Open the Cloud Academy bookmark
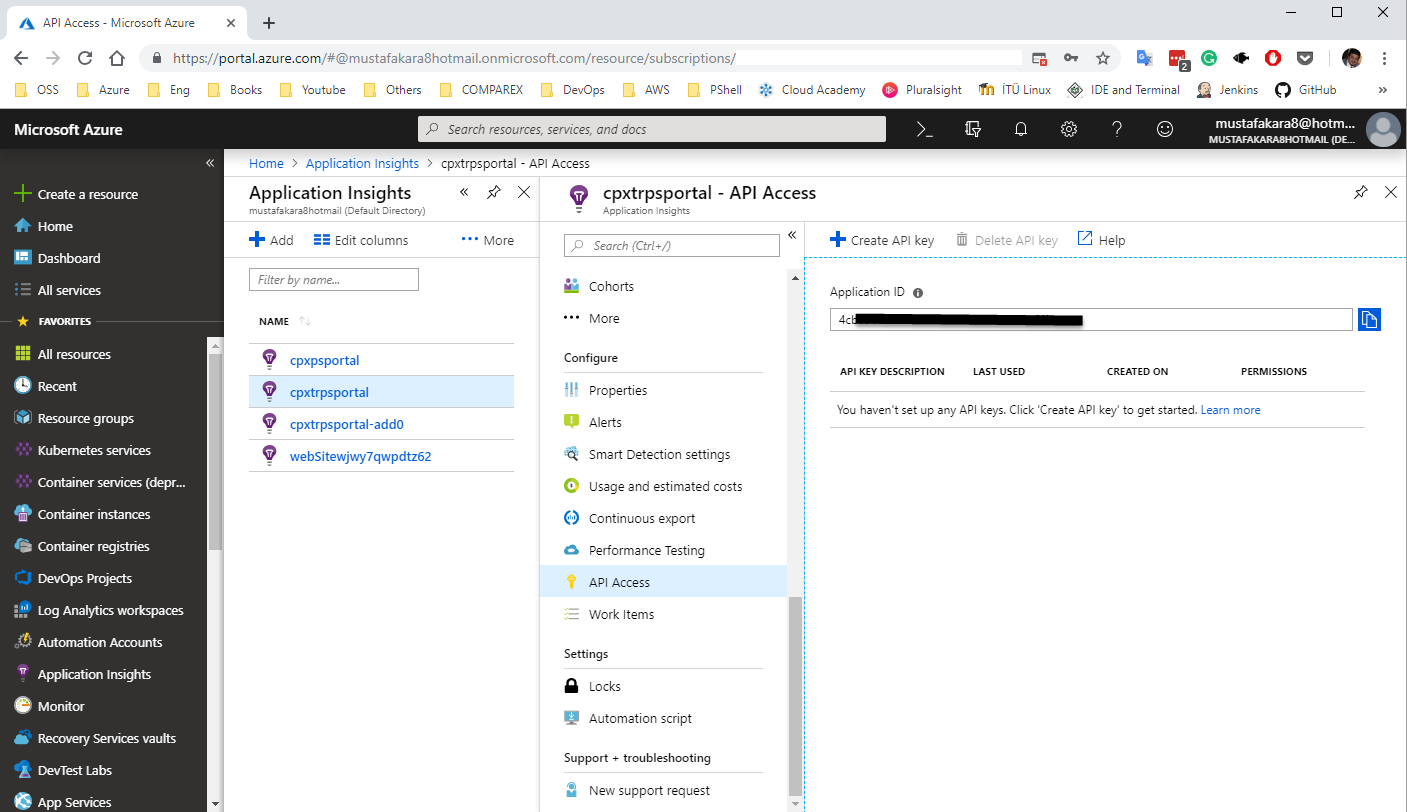Viewport: 1407px width, 812px height. (x=812, y=89)
